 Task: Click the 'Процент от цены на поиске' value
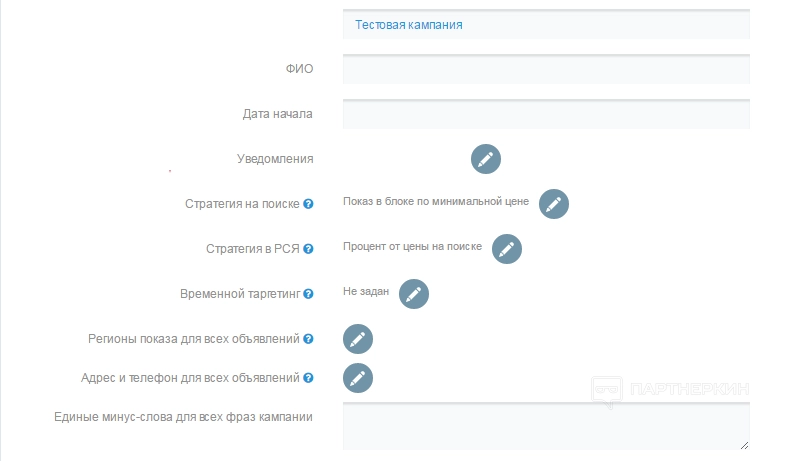412,246
